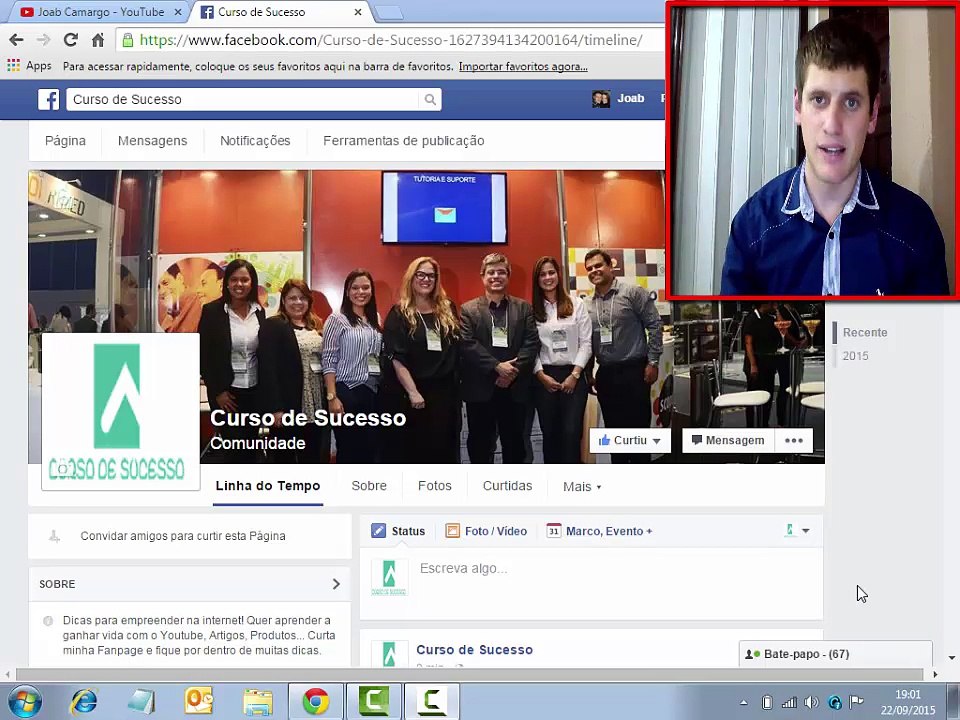960x720 pixels.
Task: Click the Joab name link
Action: 631,98
